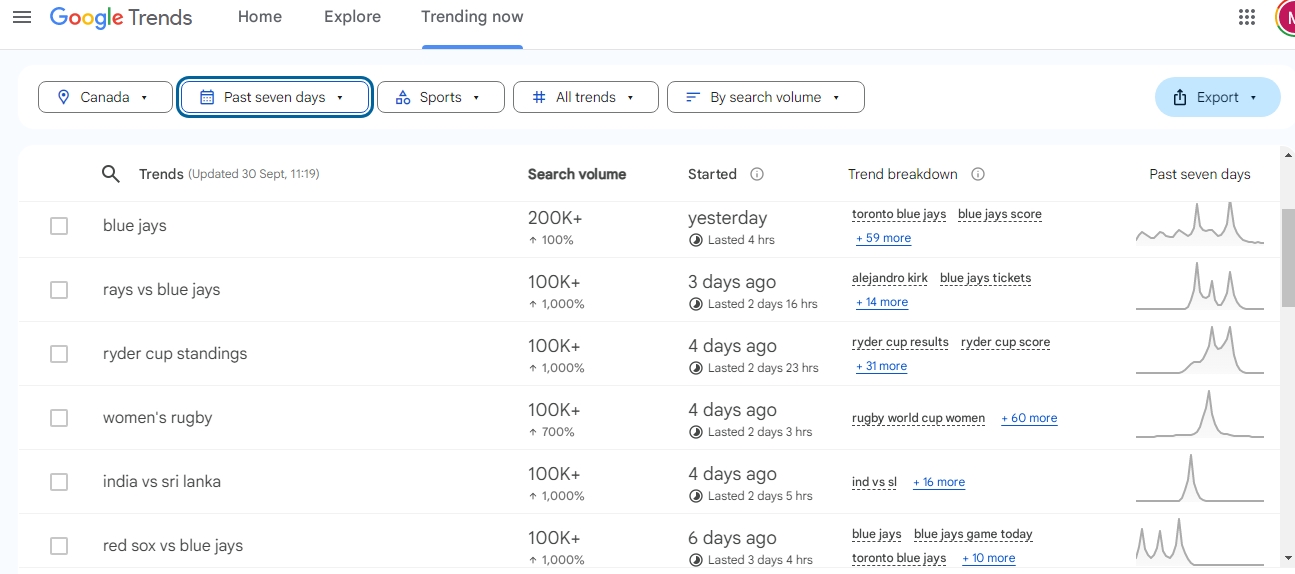The image size is (1295, 574).
Task: Click the info icon next to Started
Action: click(757, 174)
